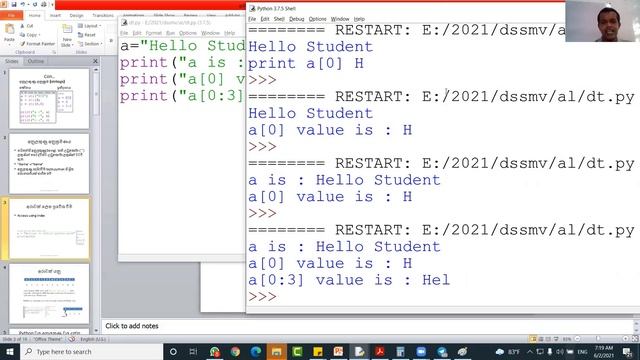Click the a="Hello Stud code line
Viewport: 640px width, 360px height.
tap(182, 46)
